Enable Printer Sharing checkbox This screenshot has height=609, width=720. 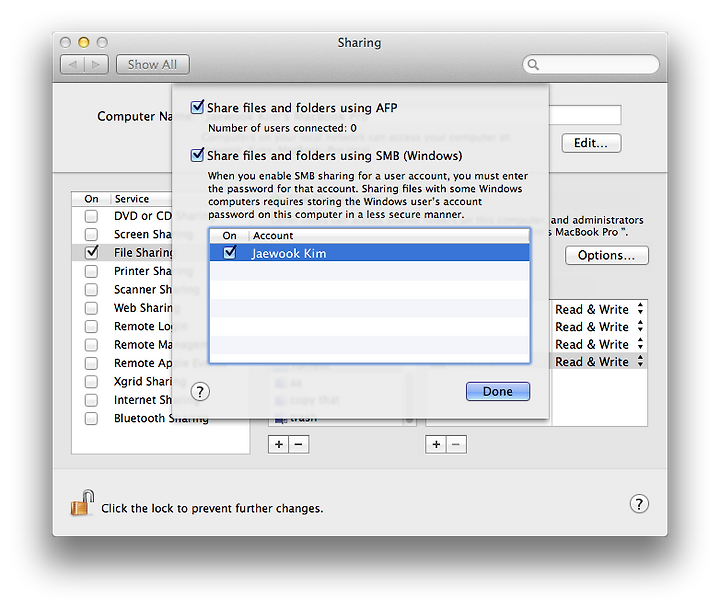pyautogui.click(x=91, y=271)
